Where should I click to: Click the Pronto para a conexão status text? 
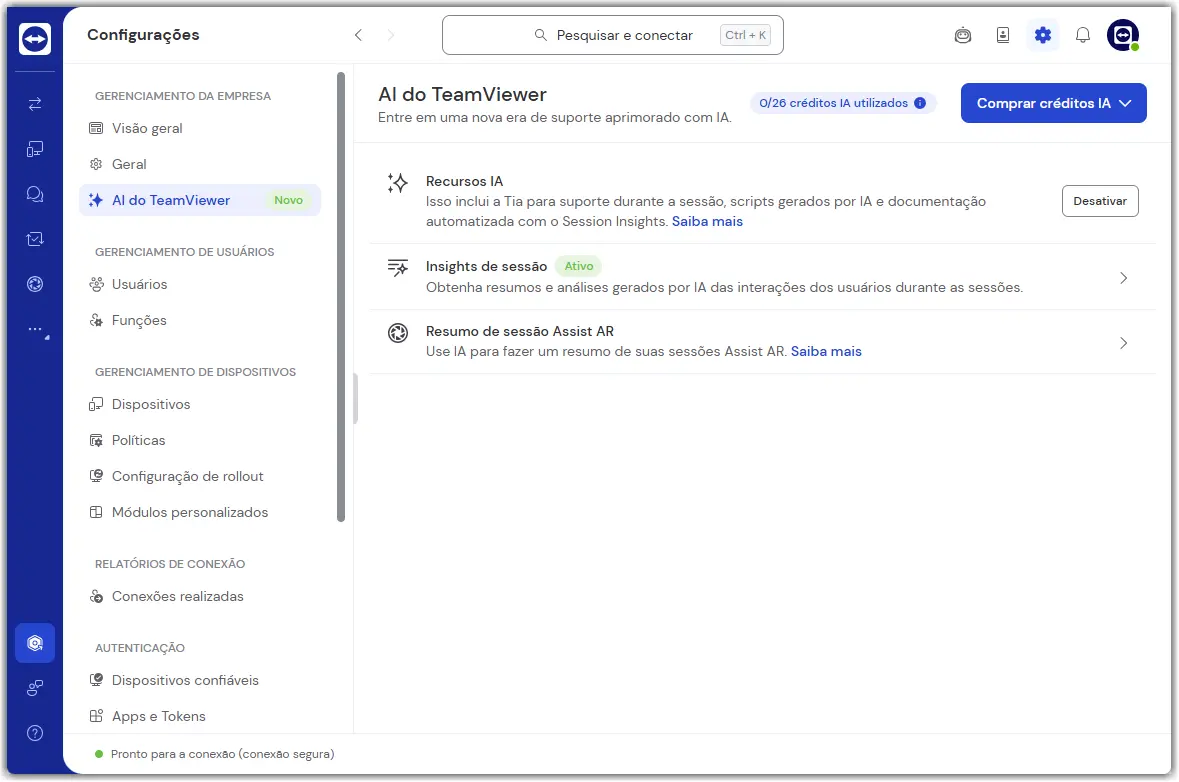(223, 753)
